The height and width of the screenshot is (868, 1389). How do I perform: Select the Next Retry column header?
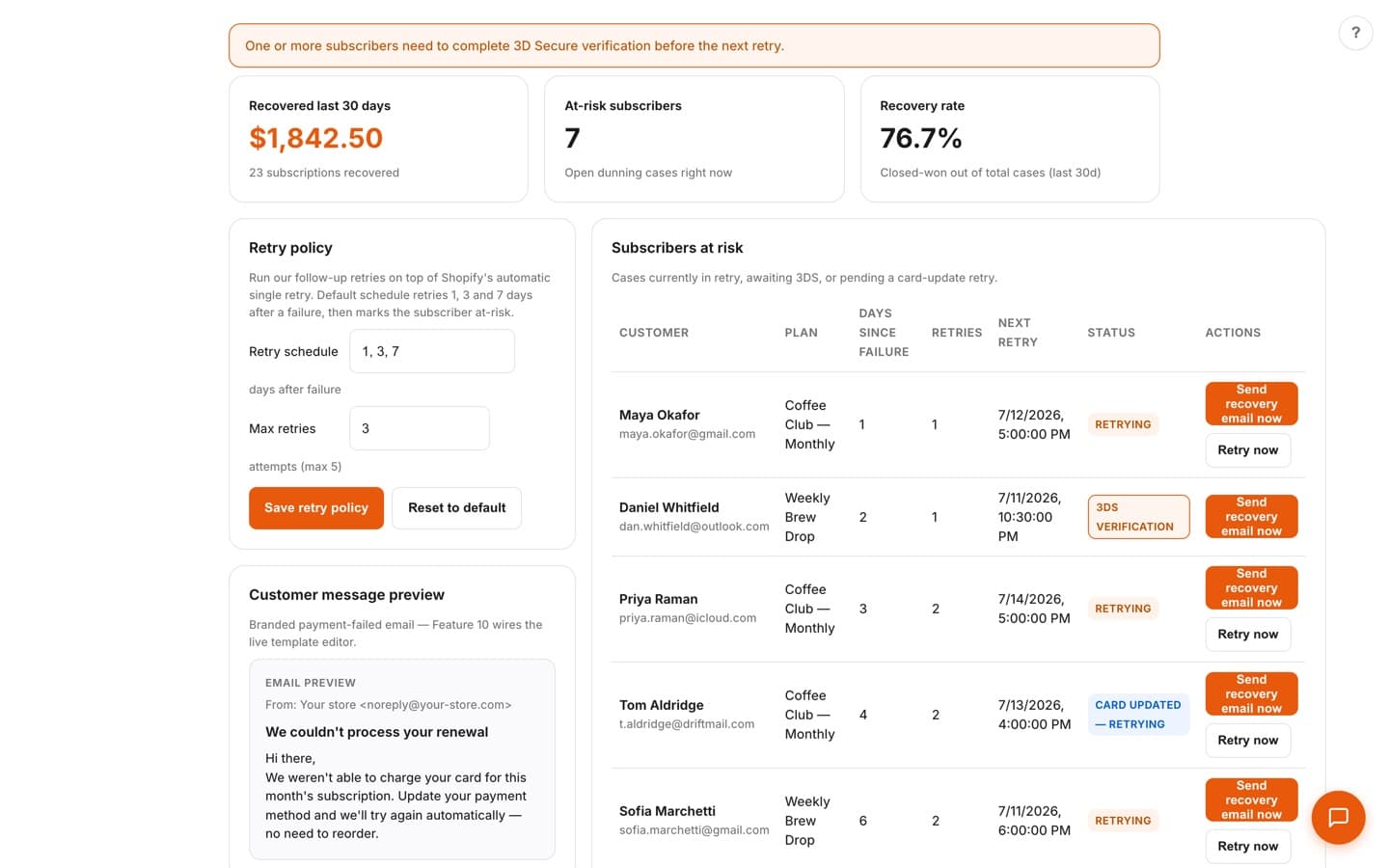(1018, 333)
